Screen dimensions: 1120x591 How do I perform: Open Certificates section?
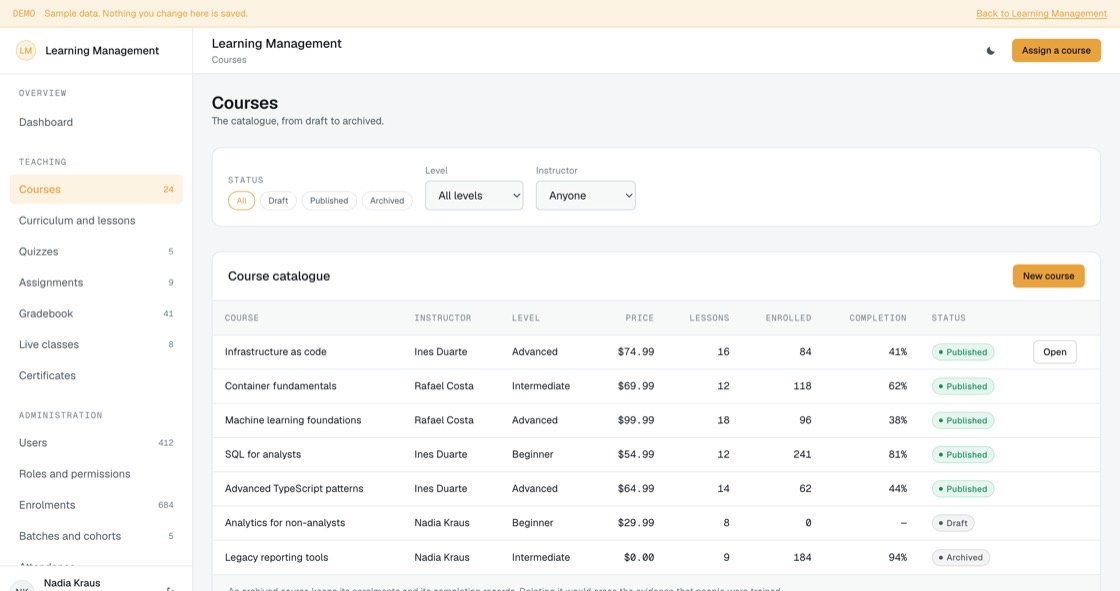(x=96, y=375)
